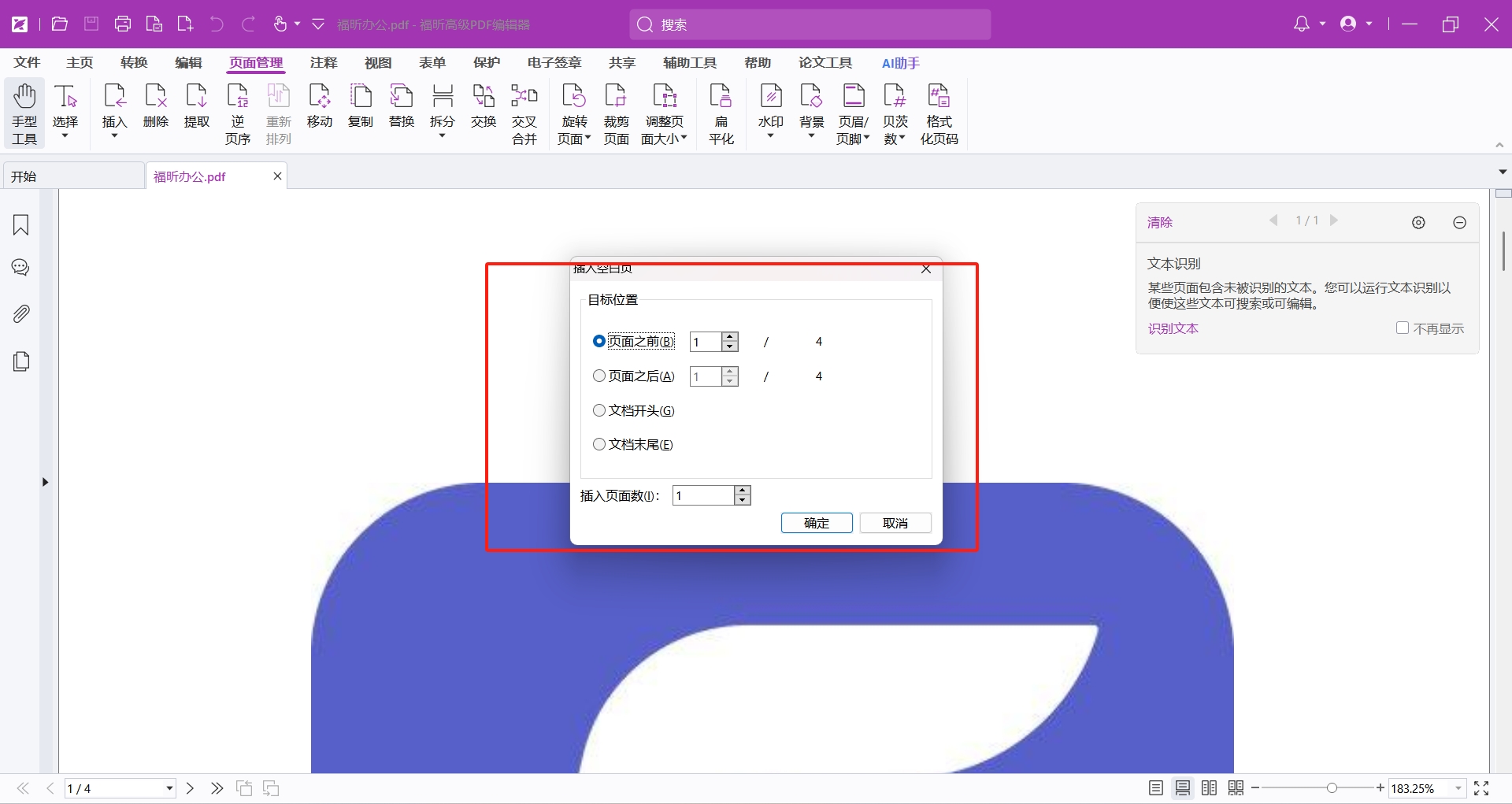The height and width of the screenshot is (804, 1512).
Task: Jump to last page double arrow
Action: pyautogui.click(x=217, y=788)
